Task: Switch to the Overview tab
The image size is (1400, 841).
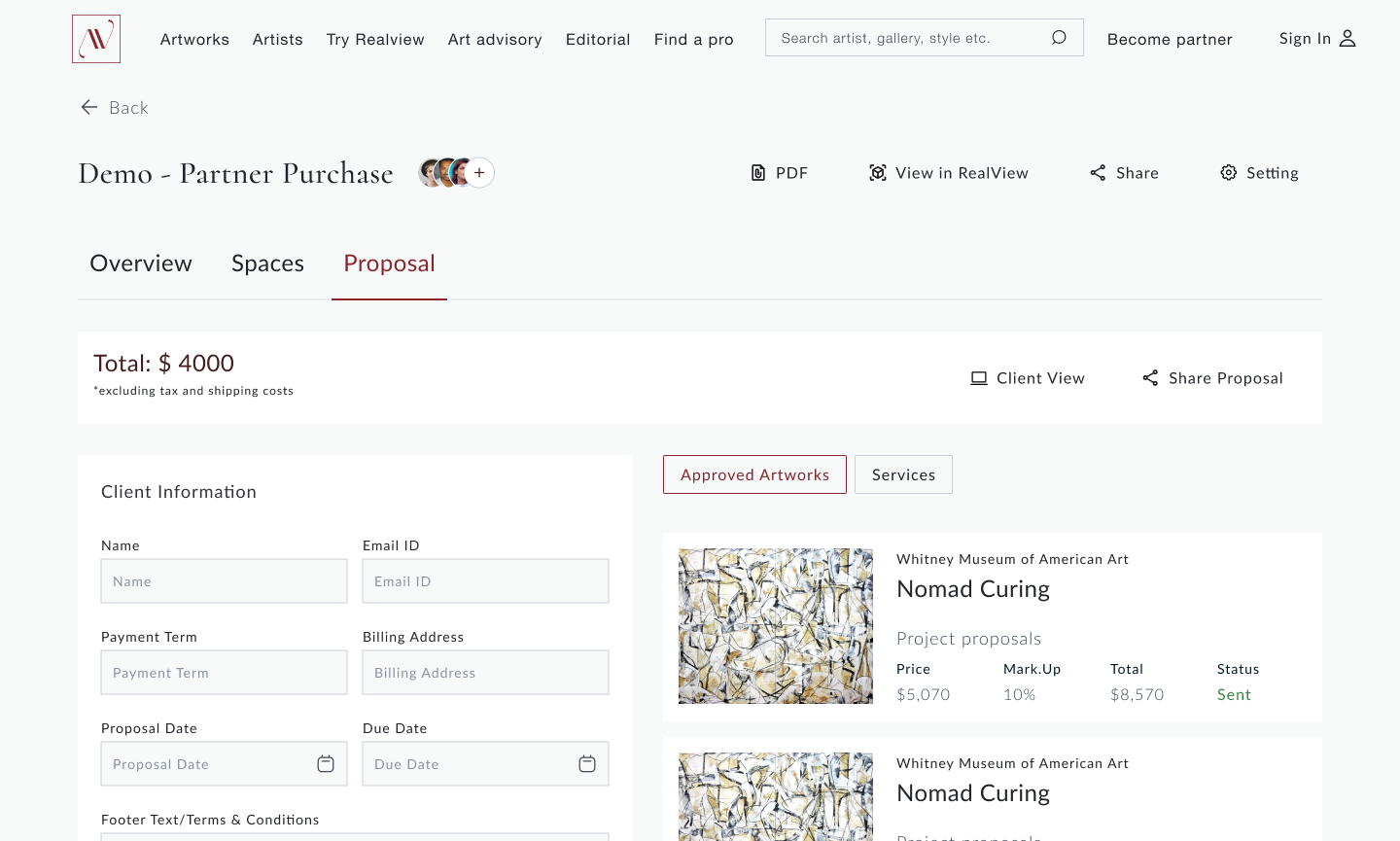Action: (x=141, y=263)
